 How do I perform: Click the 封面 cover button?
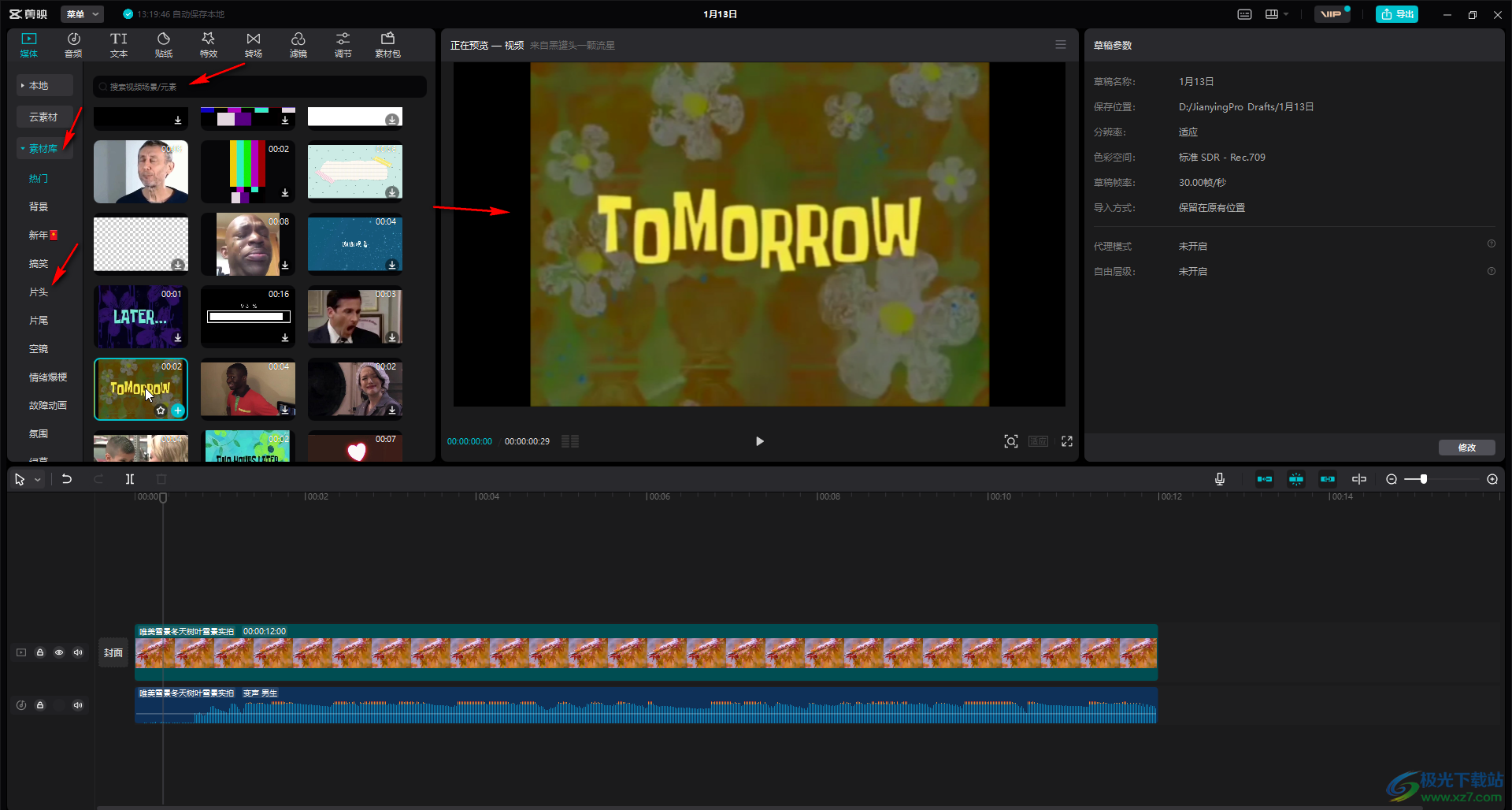[113, 652]
